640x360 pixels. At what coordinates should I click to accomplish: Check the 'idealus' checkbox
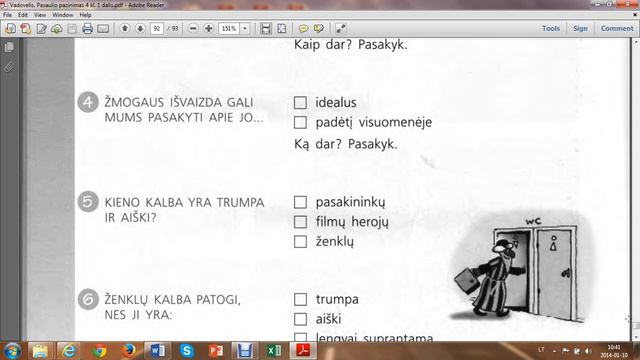[300, 102]
